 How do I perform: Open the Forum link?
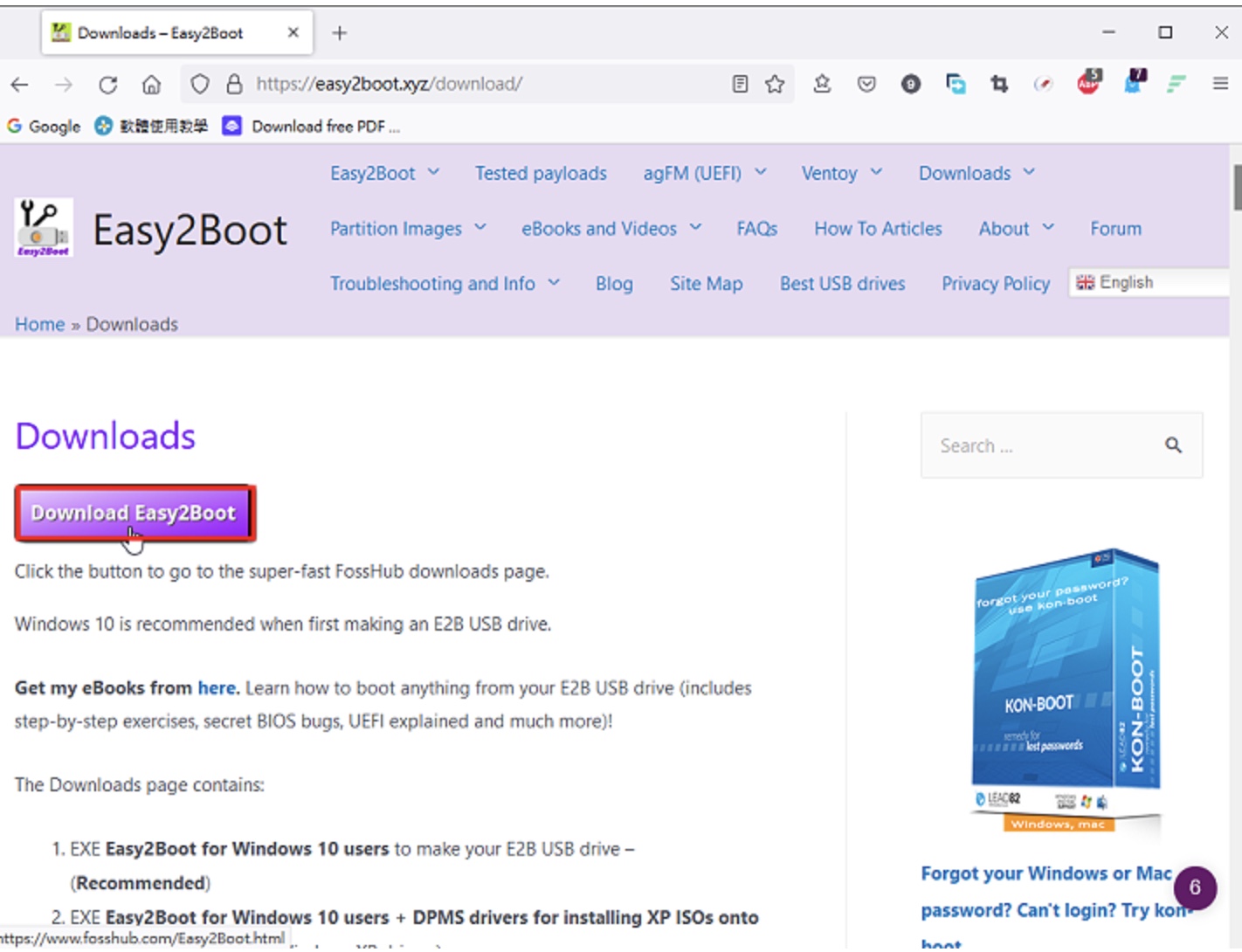(x=1115, y=229)
